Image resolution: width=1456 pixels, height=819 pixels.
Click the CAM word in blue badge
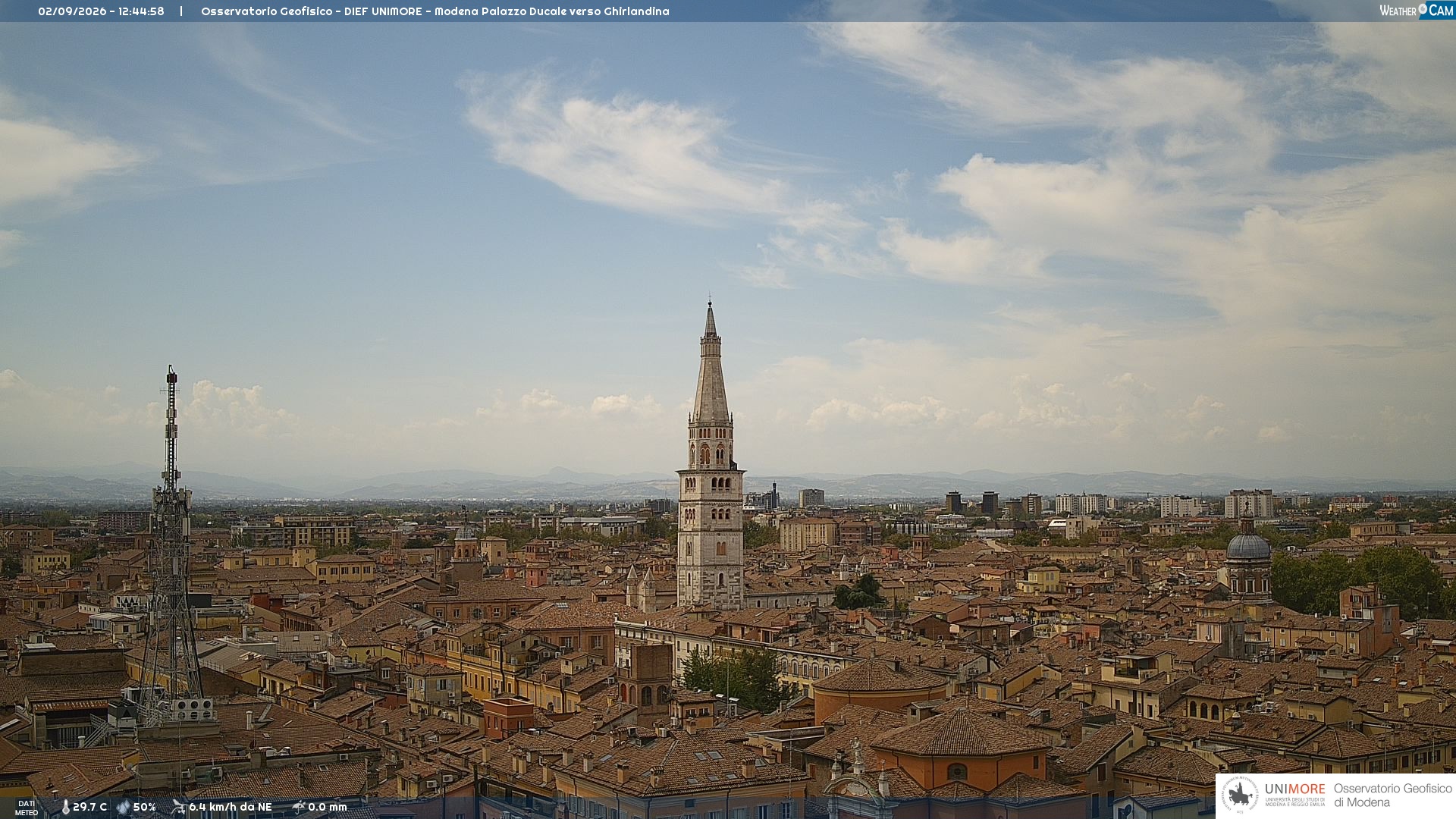click(x=1441, y=11)
